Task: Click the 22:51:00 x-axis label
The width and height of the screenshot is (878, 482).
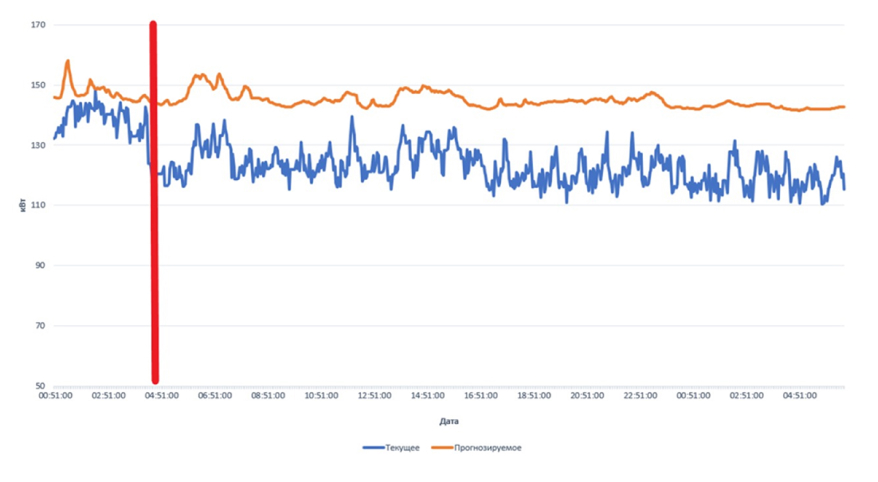Action: pos(639,396)
